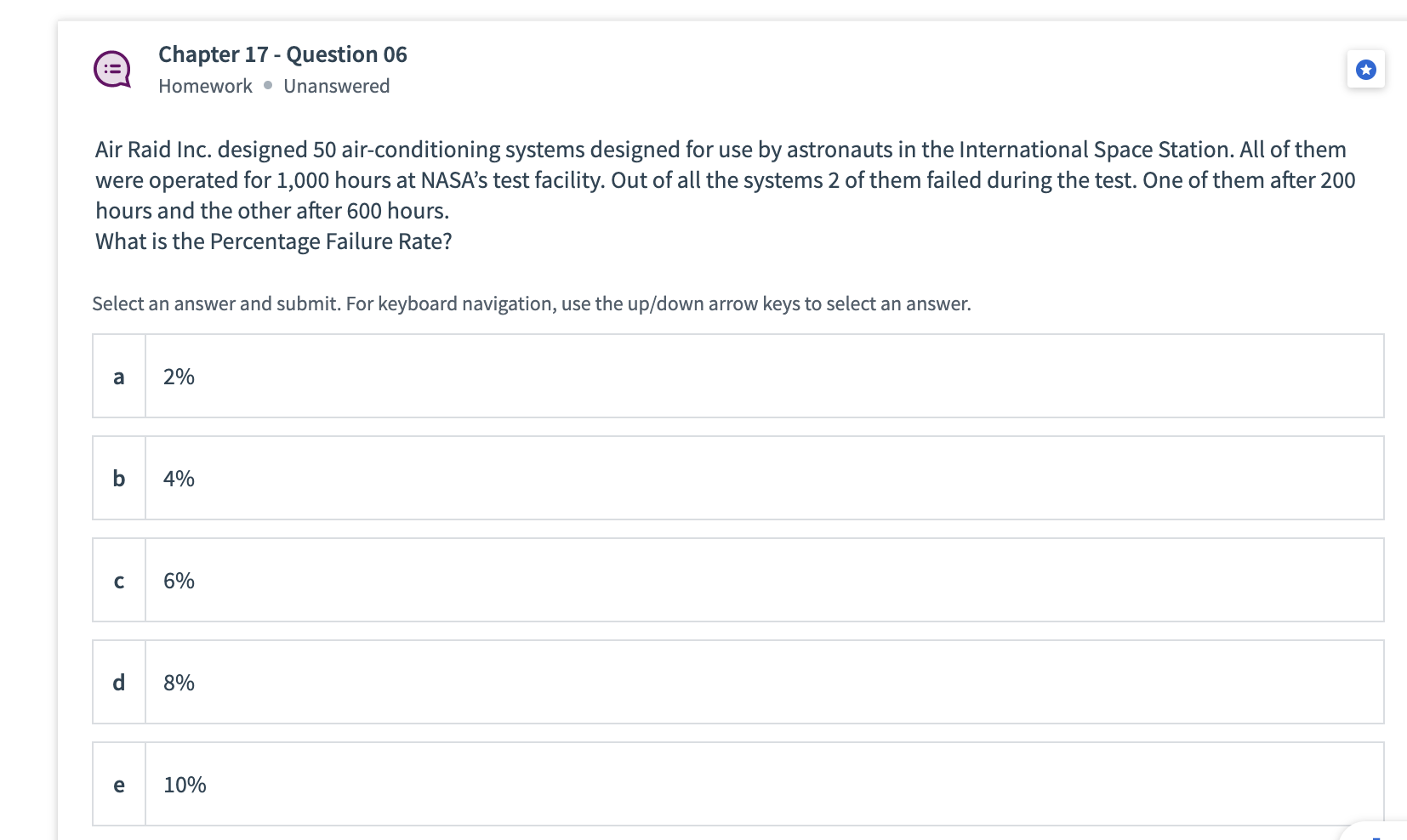Click the Air Raid Inc. question paragraph

pos(723,180)
